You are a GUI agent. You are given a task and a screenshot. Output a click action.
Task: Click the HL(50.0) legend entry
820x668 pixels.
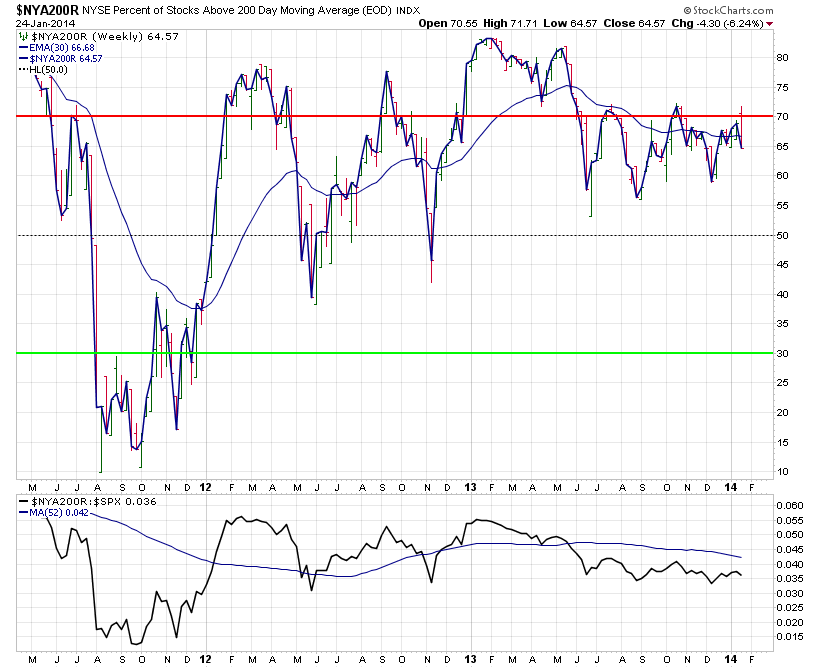click(43, 70)
